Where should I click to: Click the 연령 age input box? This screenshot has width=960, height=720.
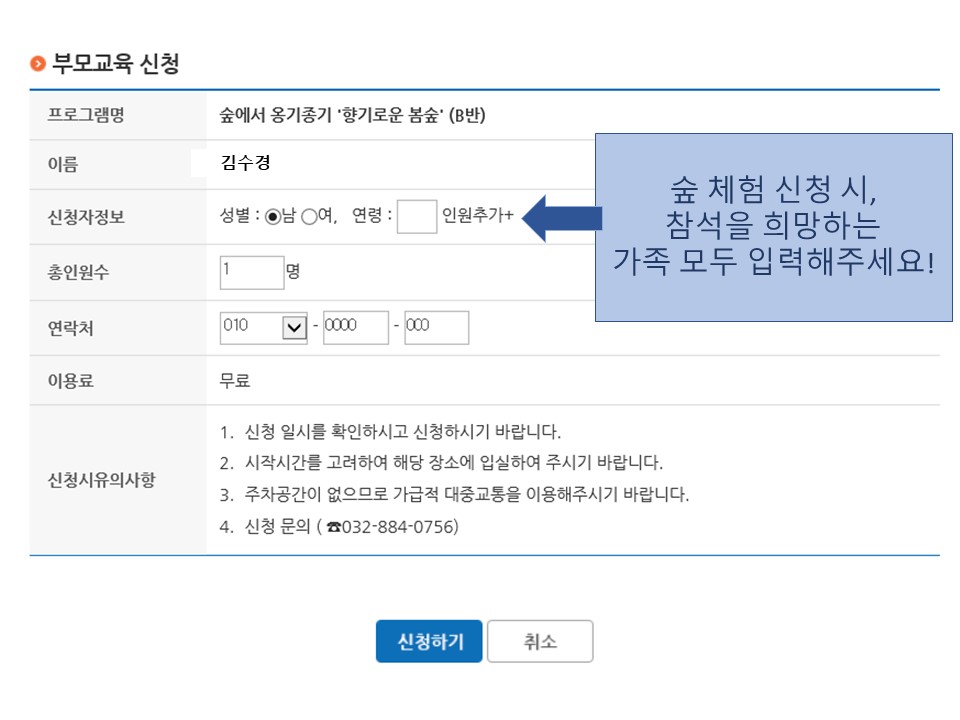point(417,216)
